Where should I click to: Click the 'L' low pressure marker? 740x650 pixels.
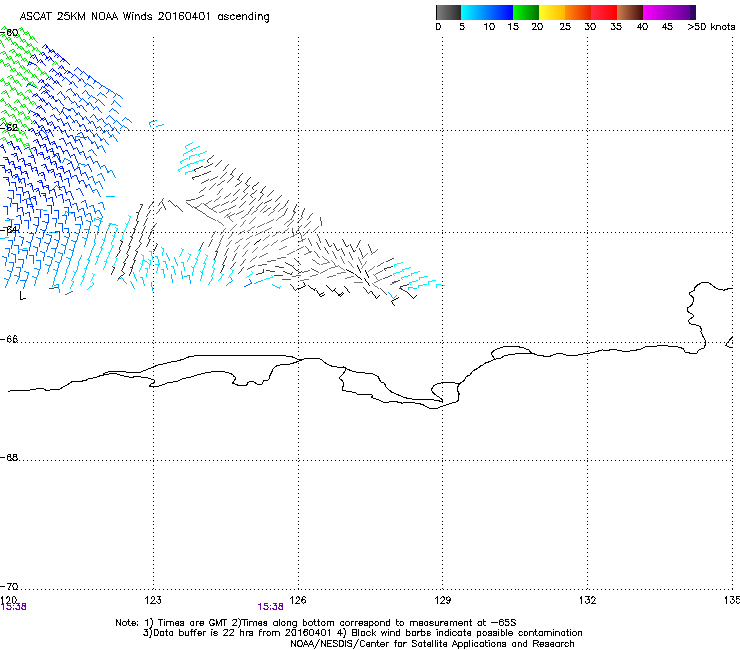(x=22, y=296)
